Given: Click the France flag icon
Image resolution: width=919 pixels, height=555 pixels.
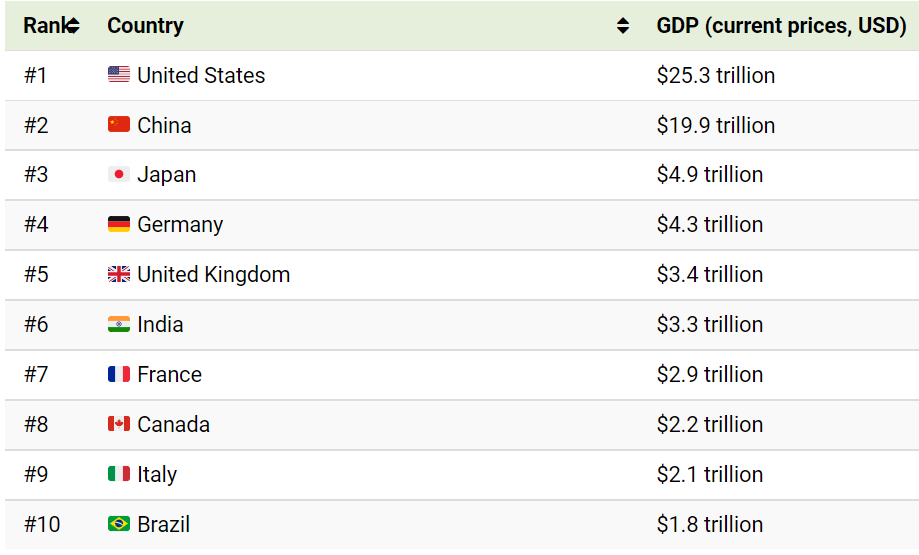Looking at the screenshot, I should [119, 374].
